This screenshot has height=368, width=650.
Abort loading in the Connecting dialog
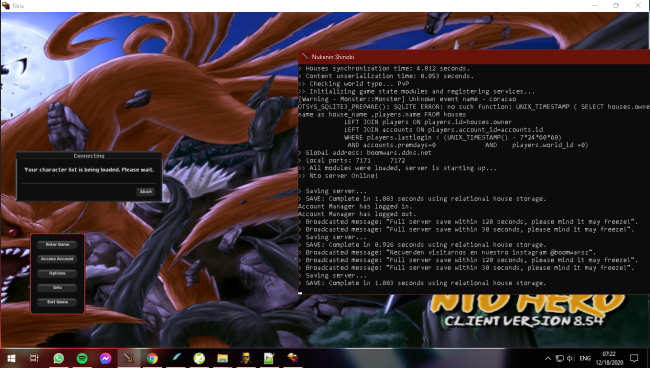(x=146, y=191)
